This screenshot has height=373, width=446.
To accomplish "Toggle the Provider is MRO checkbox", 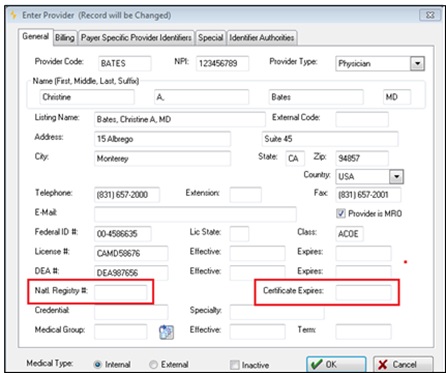I will click(340, 213).
